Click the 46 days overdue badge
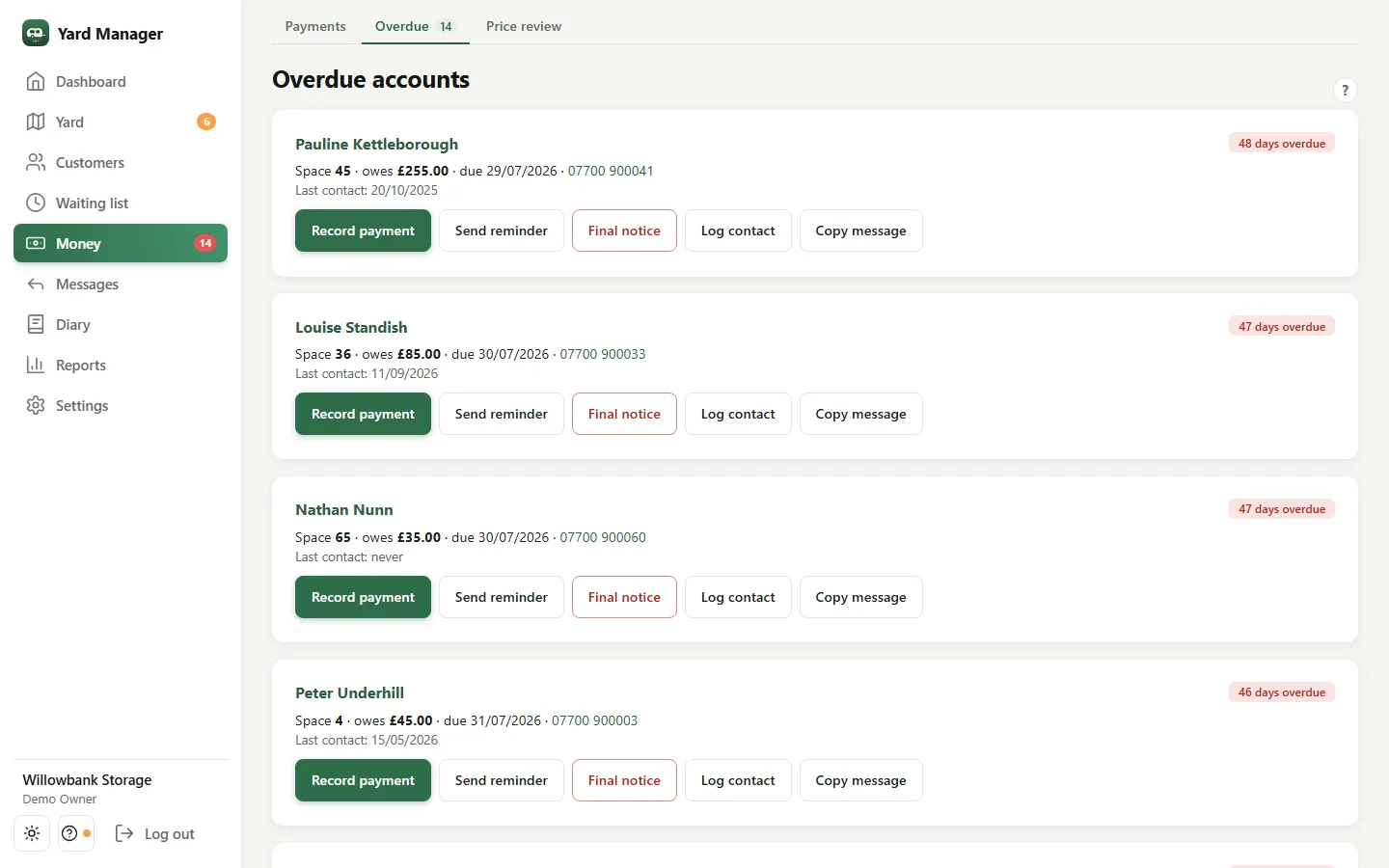1389x868 pixels. [1282, 692]
